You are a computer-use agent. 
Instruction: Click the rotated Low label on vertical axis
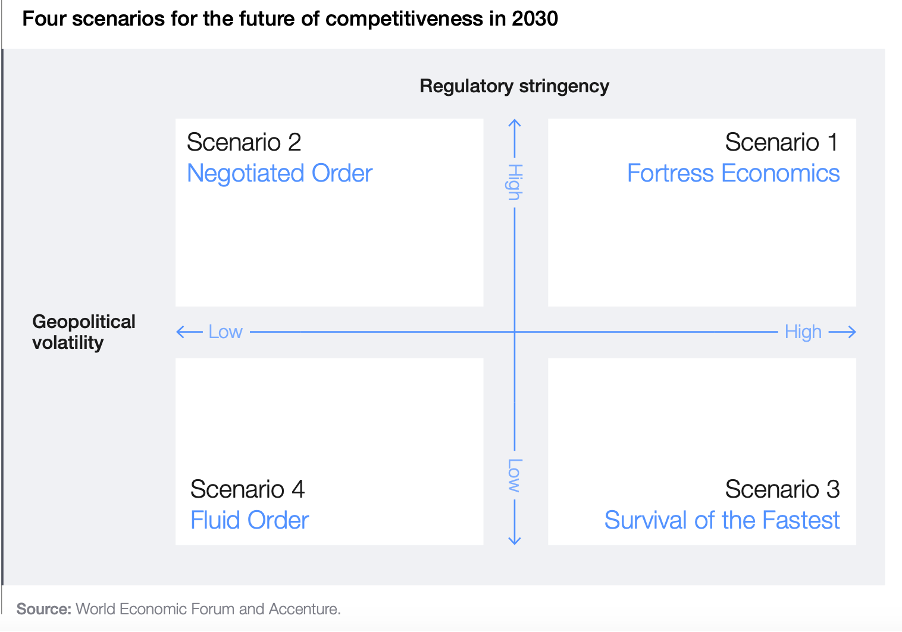click(x=514, y=475)
